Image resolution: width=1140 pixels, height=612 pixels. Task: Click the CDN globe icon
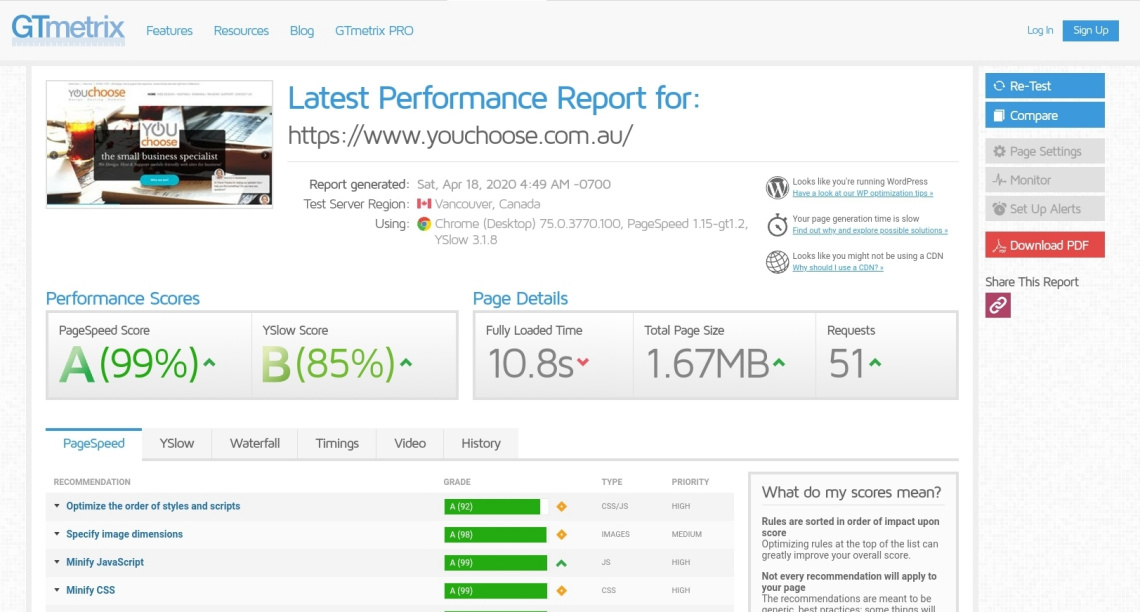click(x=777, y=262)
